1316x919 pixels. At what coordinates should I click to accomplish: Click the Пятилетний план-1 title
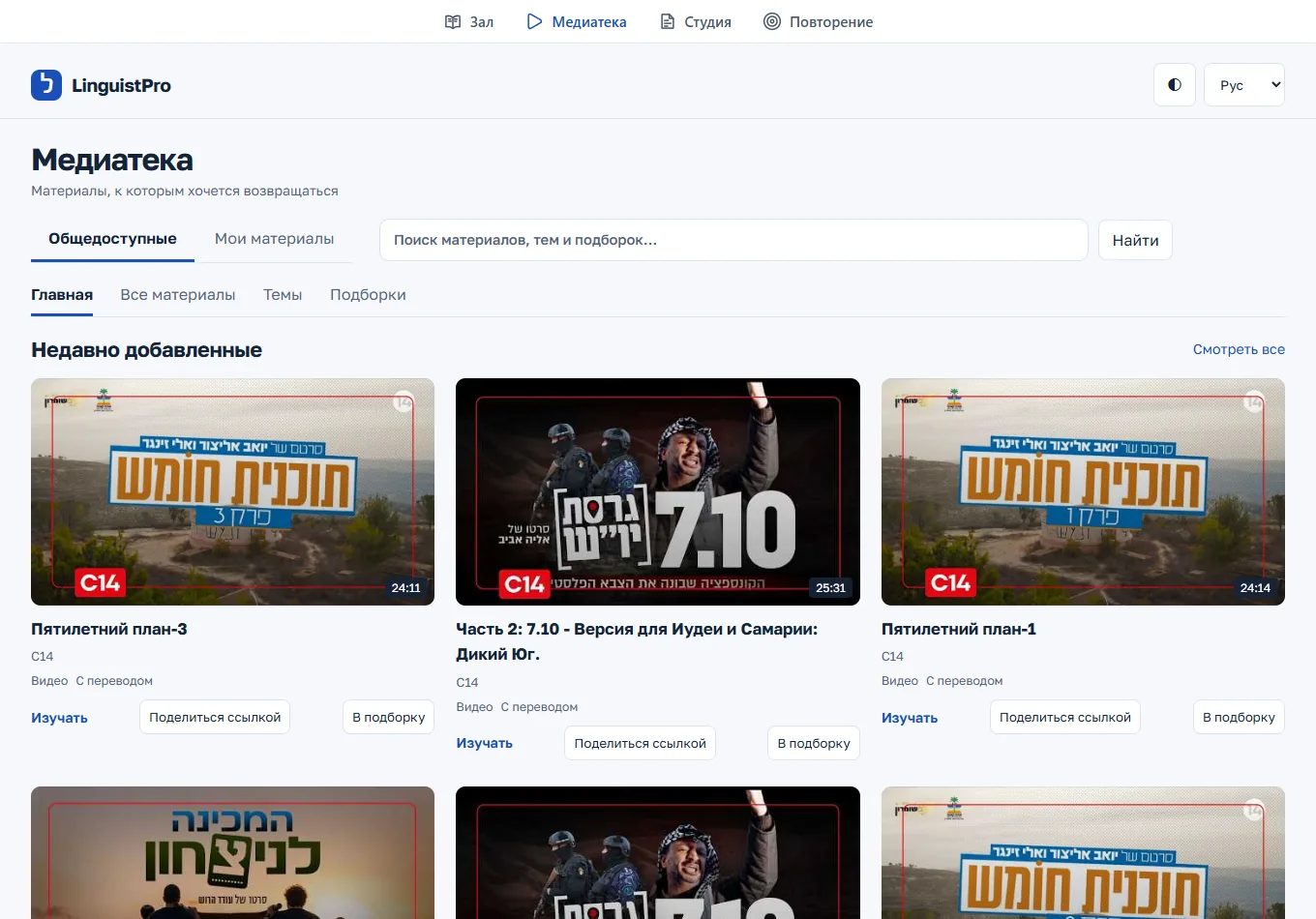(959, 629)
